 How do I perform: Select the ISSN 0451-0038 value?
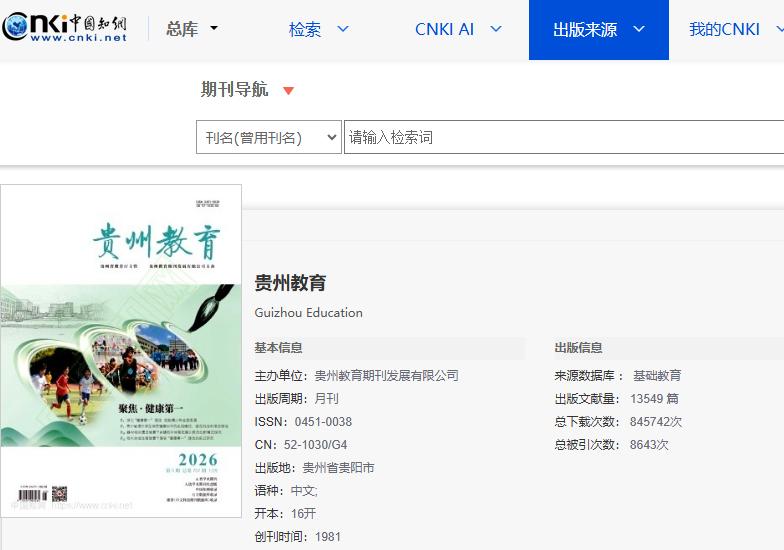pyautogui.click(x=323, y=422)
